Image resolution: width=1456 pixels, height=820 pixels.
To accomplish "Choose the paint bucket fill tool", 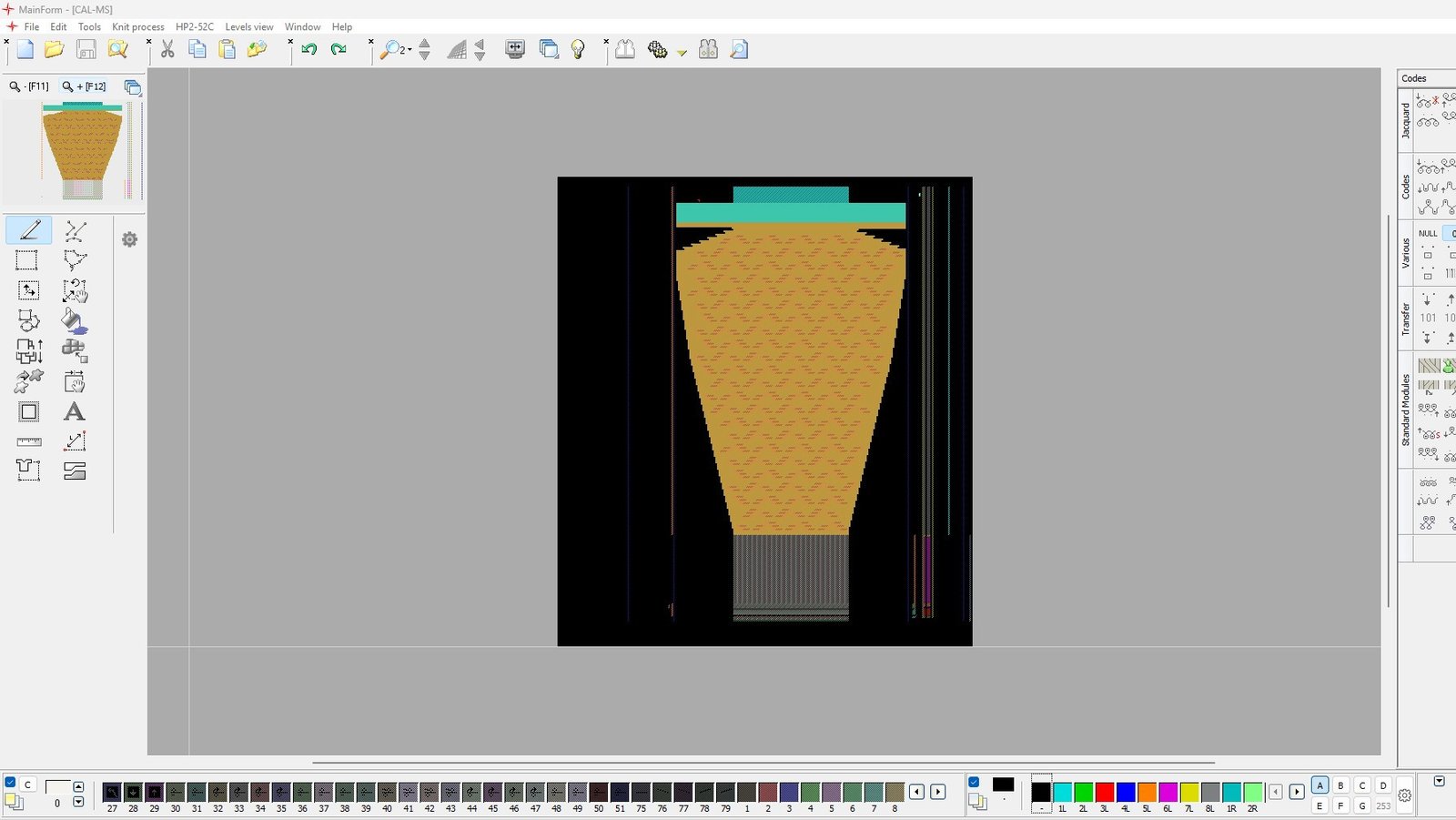I will (x=75, y=320).
